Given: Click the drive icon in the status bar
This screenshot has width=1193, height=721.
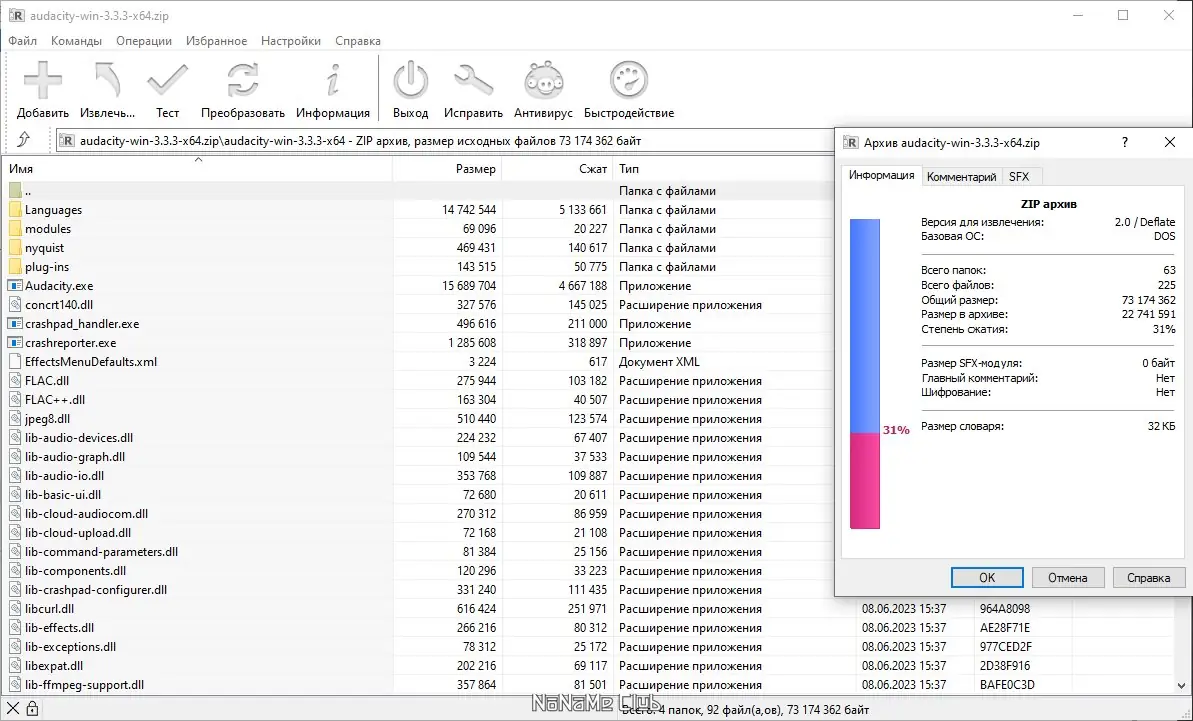Looking at the screenshot, I should click(14, 710).
